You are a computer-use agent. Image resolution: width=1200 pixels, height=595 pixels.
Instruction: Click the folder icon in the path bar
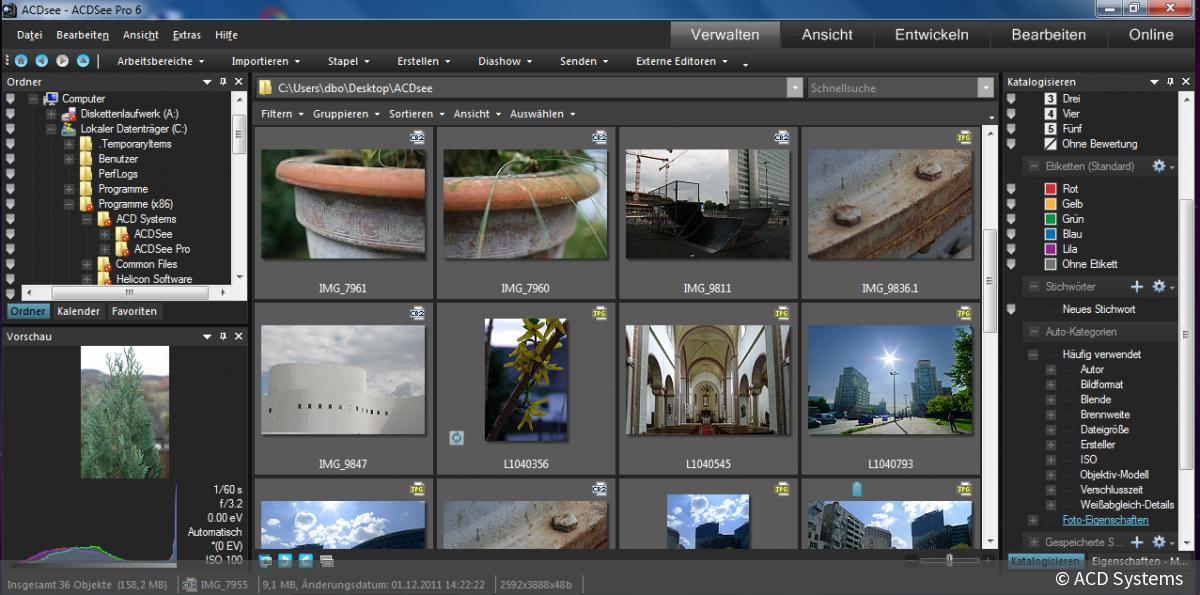tap(266, 88)
